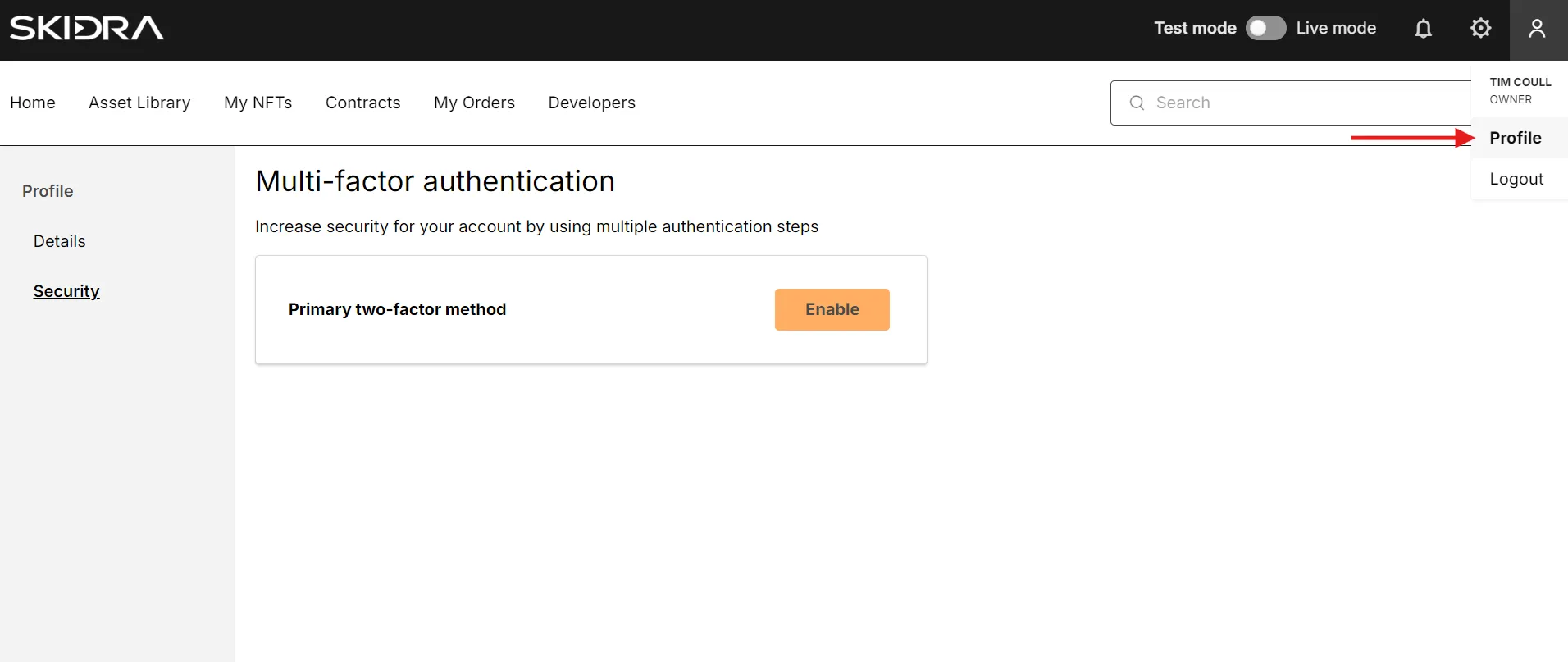Toggle between Test mode and Live mode
This screenshot has height=662, width=1568.
(1266, 28)
